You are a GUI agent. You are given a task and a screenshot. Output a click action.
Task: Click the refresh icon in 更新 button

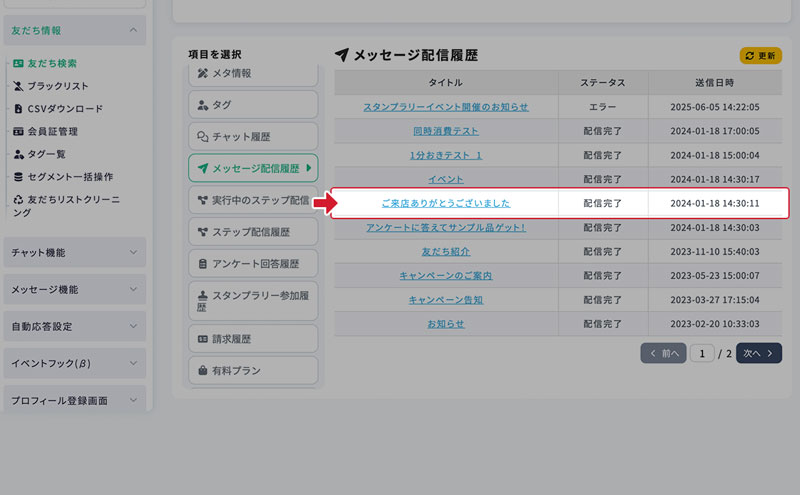click(749, 56)
